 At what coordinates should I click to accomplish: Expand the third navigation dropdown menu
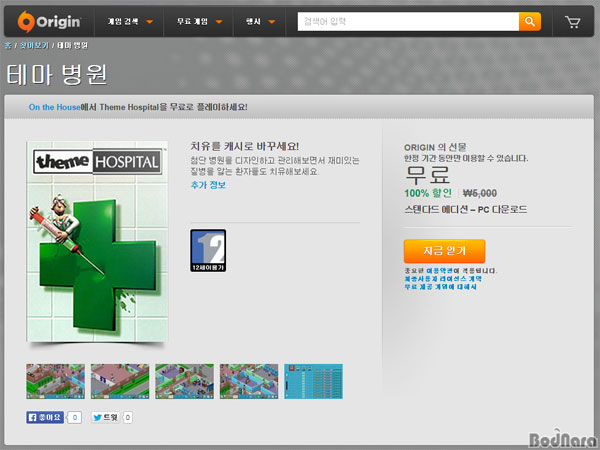[x=260, y=21]
